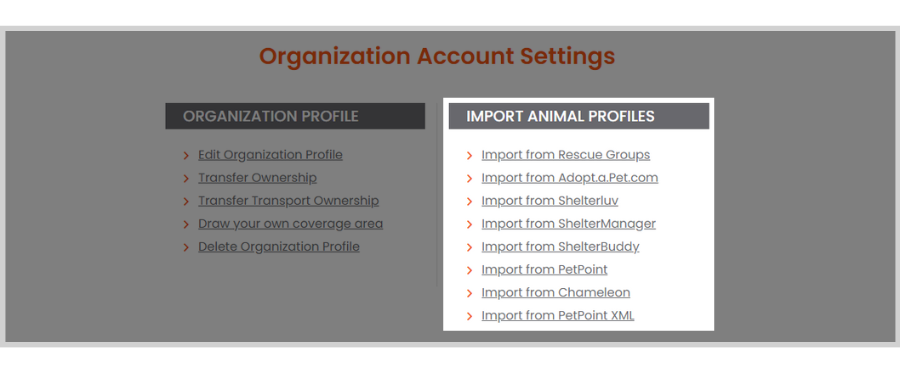Open Import from Rescue Groups link
The height and width of the screenshot is (382, 900).
click(x=565, y=155)
